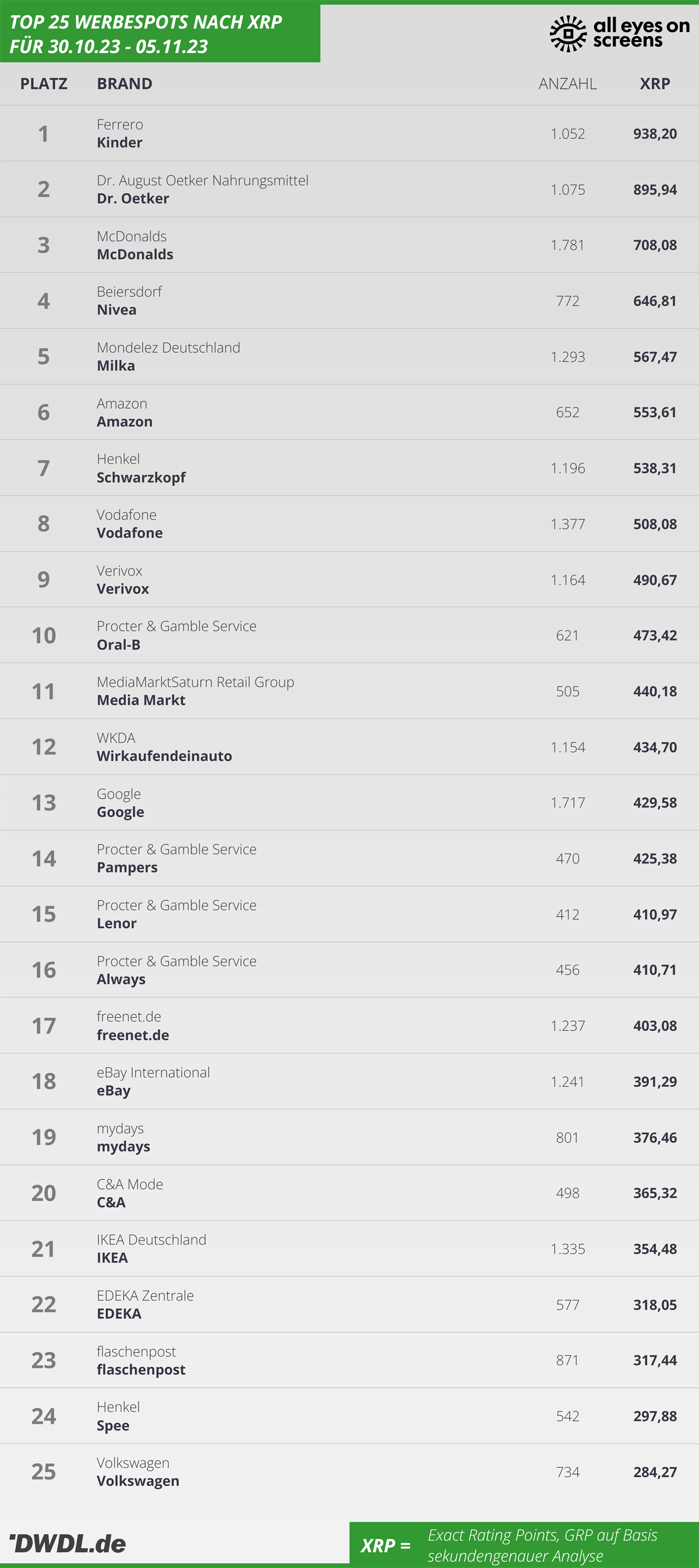Select the Volkswagen row at rank 25
Image resolution: width=699 pixels, height=1568 pixels.
click(x=349, y=1472)
